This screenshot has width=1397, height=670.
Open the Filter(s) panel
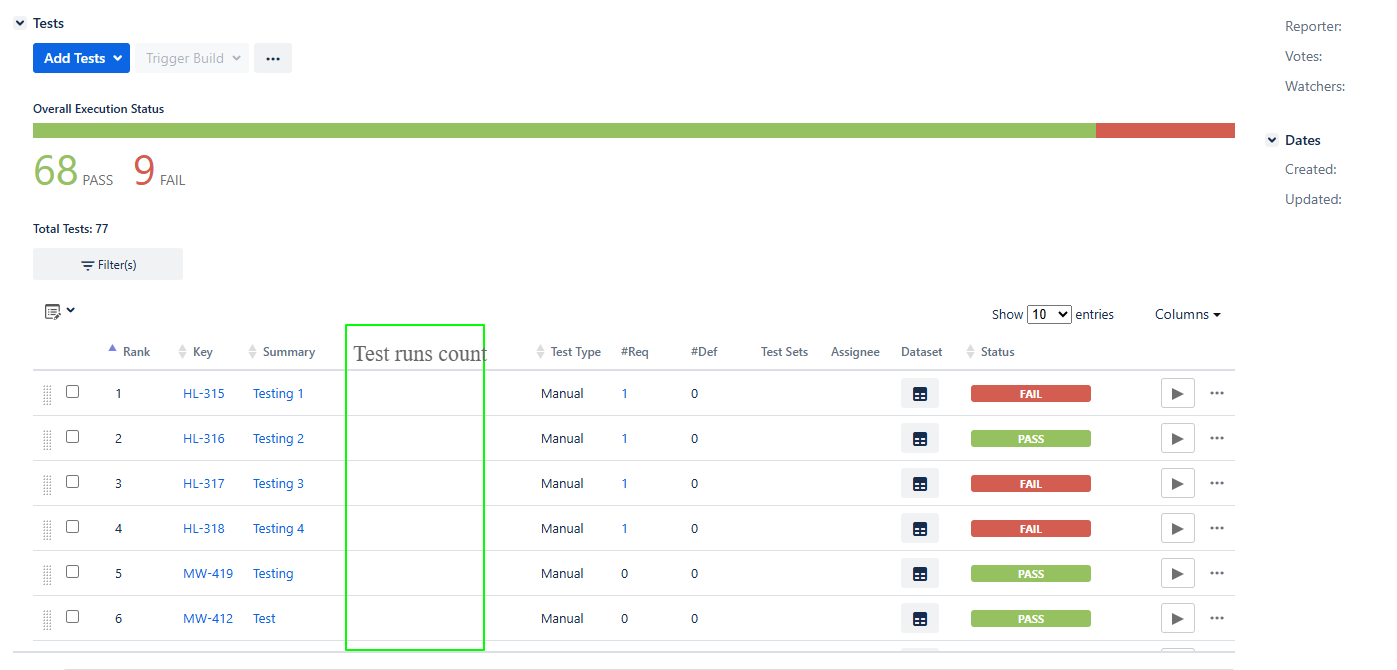pos(108,265)
